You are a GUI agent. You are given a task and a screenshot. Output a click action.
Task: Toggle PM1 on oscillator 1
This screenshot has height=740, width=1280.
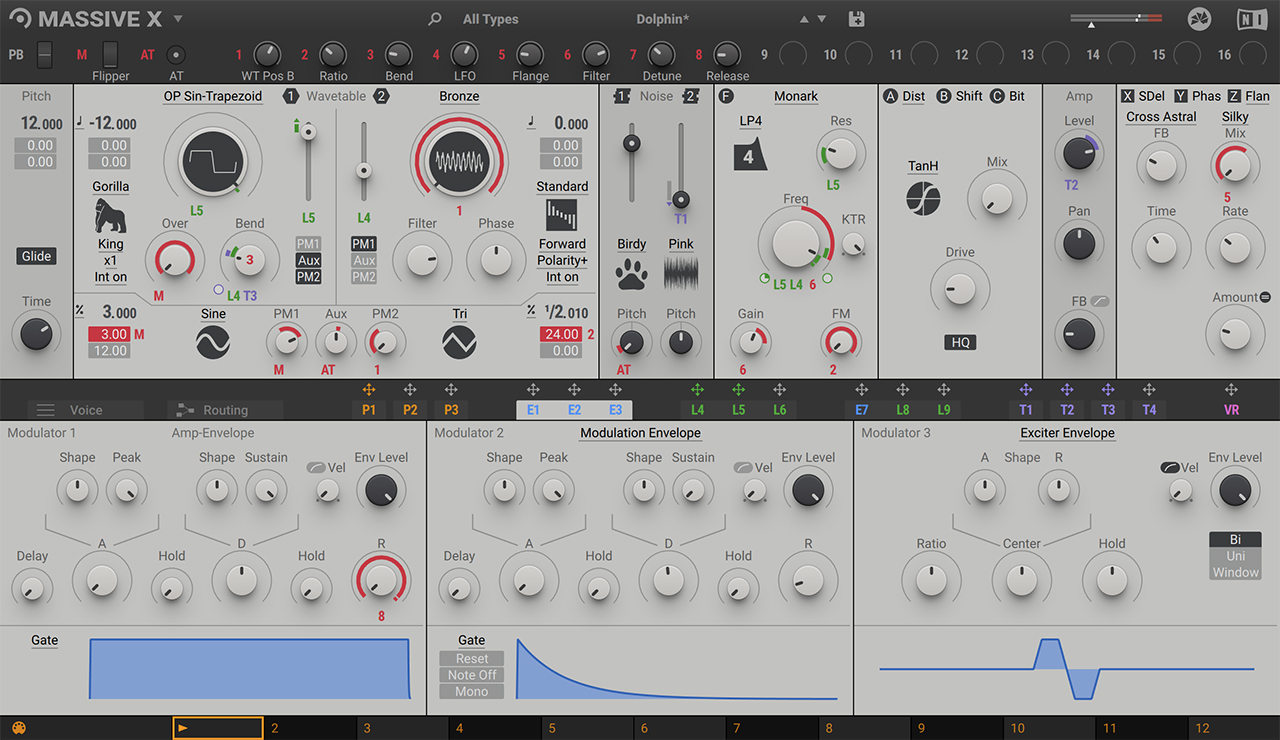[x=309, y=244]
